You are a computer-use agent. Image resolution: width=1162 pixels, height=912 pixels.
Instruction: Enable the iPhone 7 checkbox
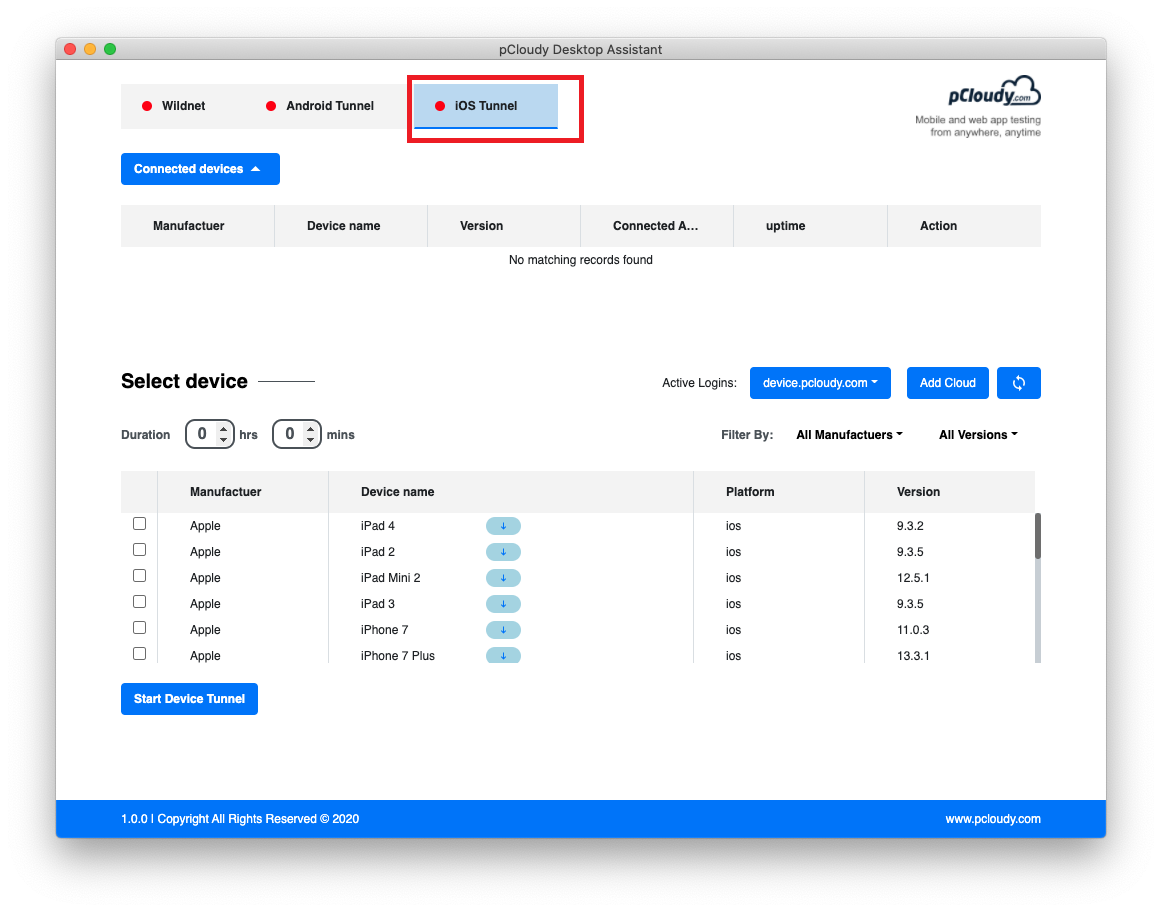pos(139,628)
